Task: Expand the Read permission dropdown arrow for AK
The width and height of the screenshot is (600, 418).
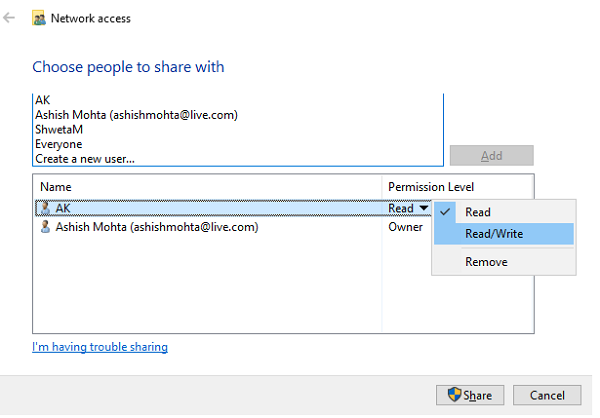Action: 424,208
